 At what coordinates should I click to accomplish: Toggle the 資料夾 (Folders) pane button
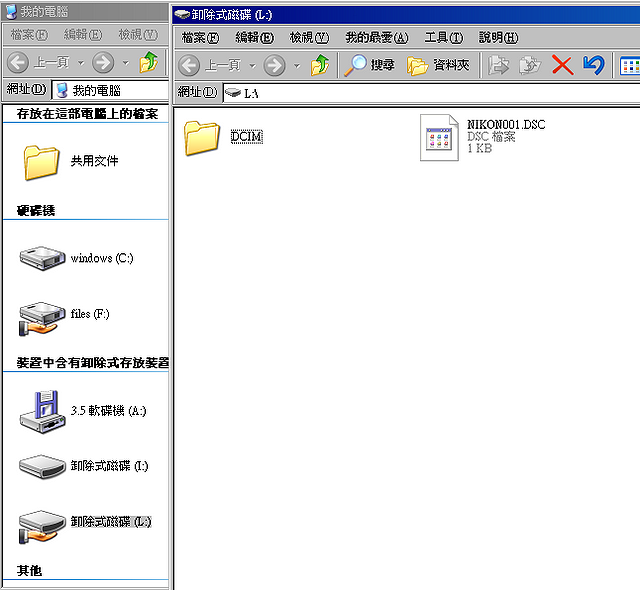[x=438, y=65]
